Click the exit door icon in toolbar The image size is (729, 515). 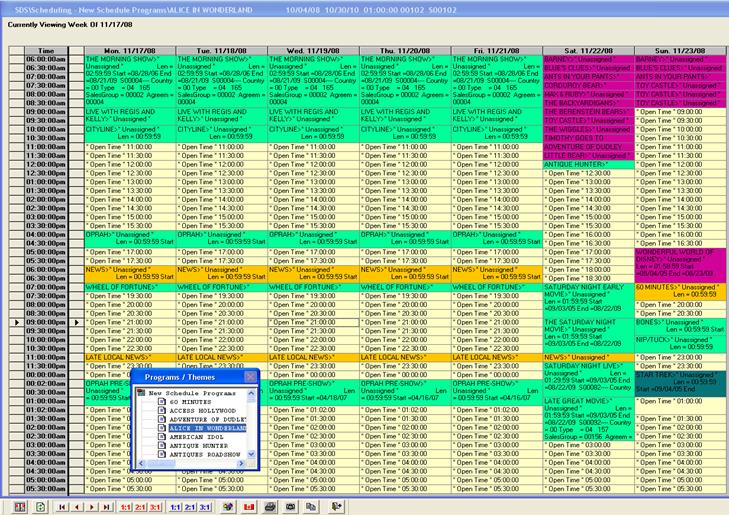pyautogui.click(x=336, y=506)
